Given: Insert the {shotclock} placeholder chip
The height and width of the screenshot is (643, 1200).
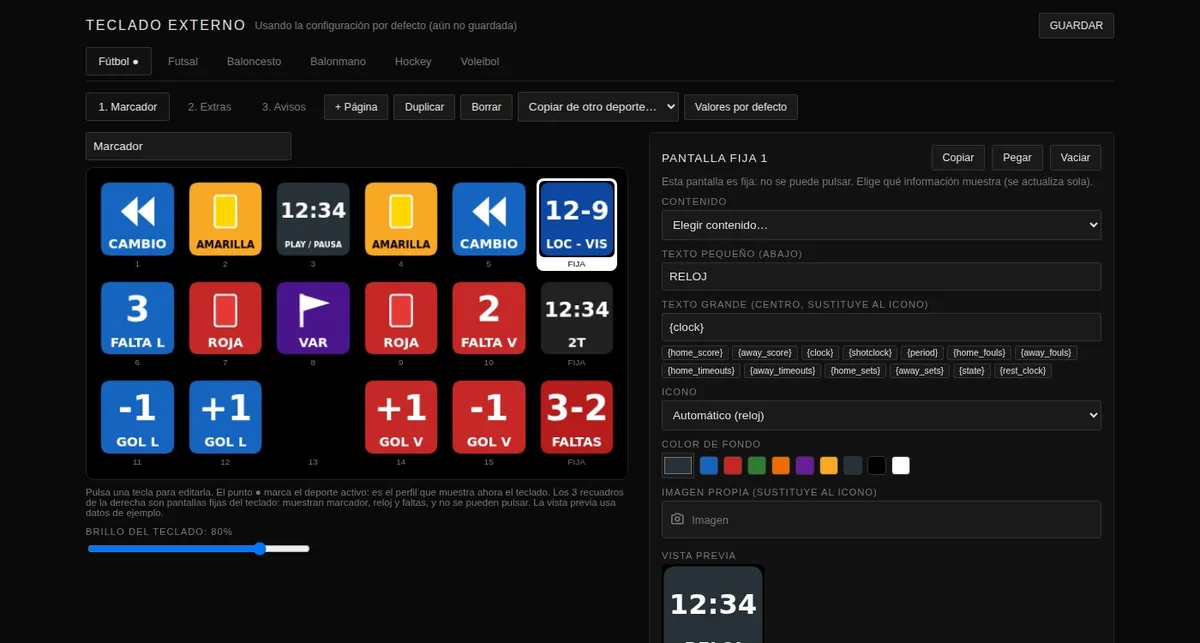Looking at the screenshot, I should 870,353.
